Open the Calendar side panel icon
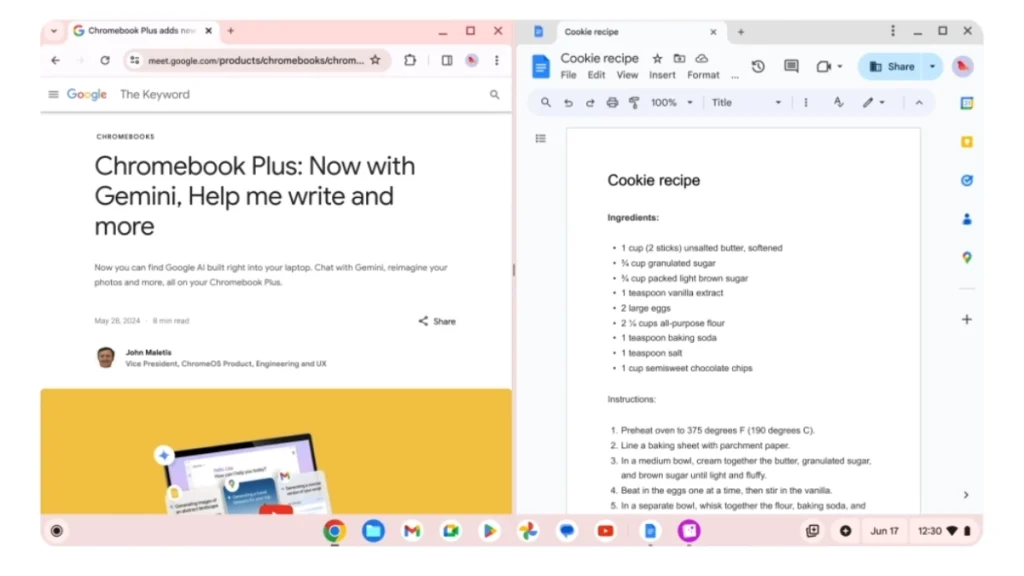Image resolution: width=1024 pixels, height=576 pixels. tap(967, 103)
